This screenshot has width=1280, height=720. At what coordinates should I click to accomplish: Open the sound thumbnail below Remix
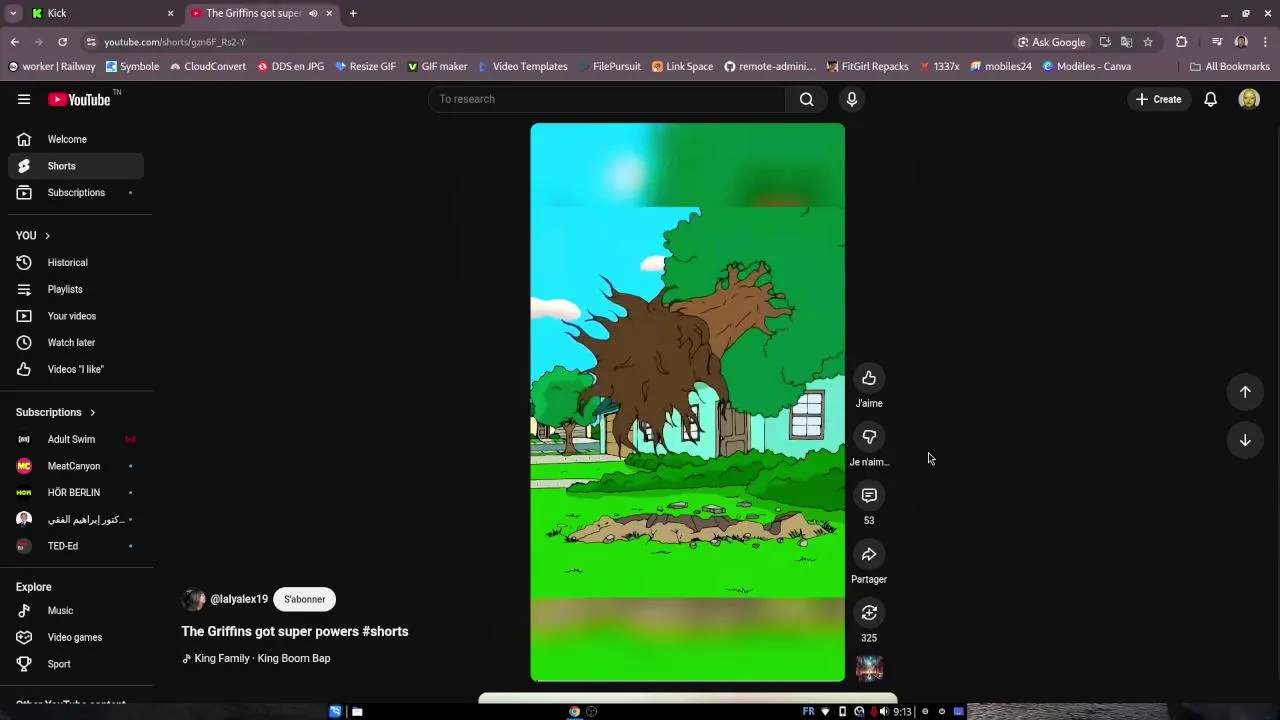pyautogui.click(x=869, y=668)
